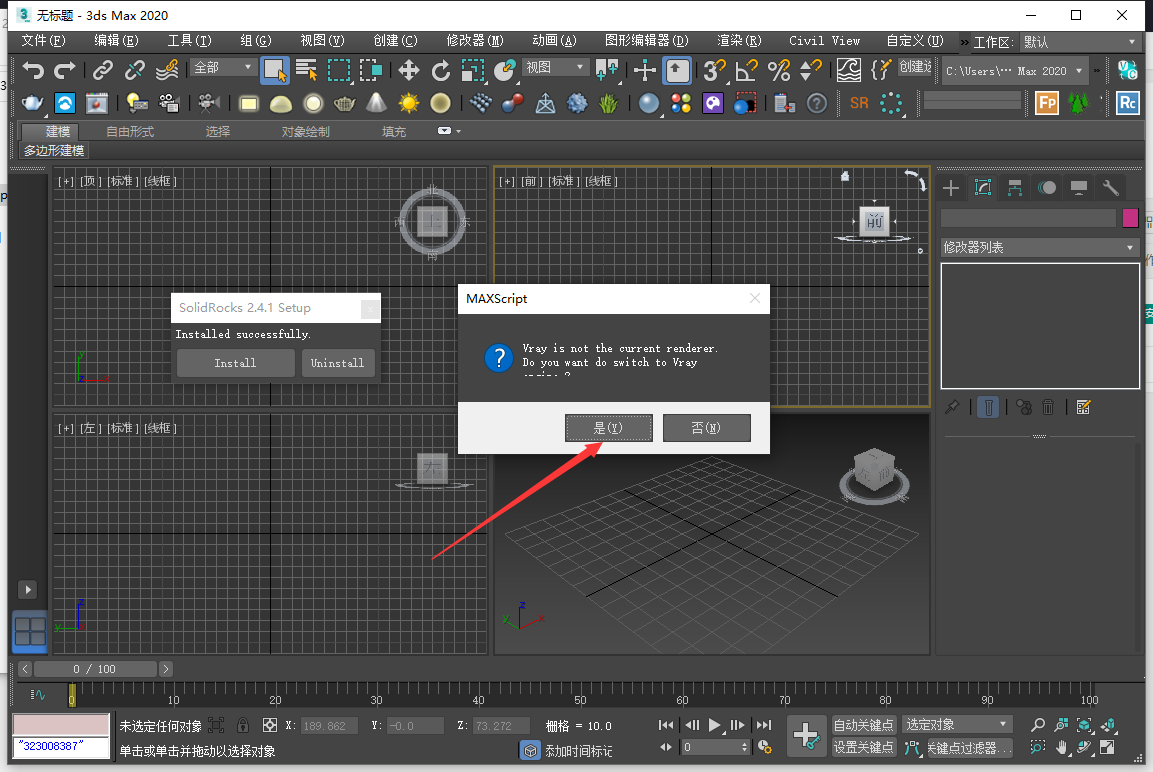This screenshot has height=772, width=1153.
Task: Click 设置关键点 set key button
Action: pyautogui.click(x=863, y=747)
